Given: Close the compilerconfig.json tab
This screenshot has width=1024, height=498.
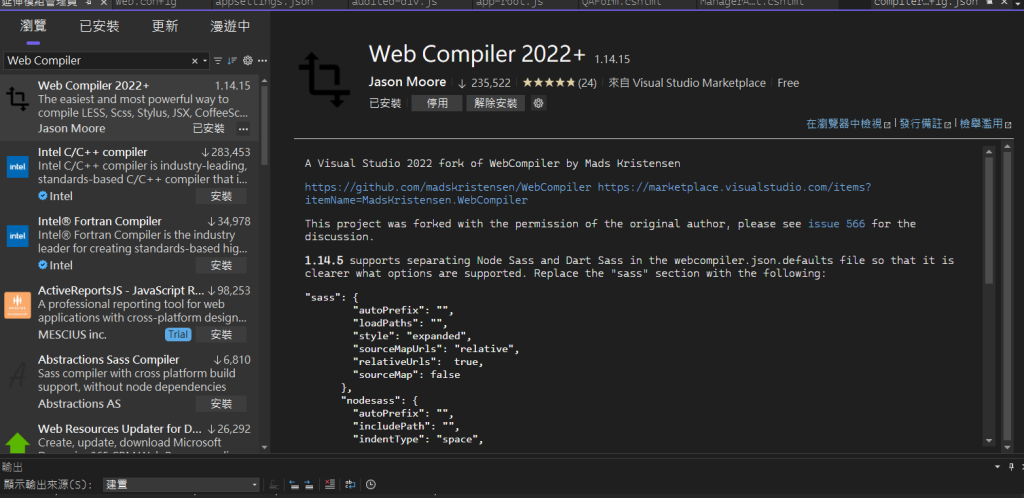Looking at the screenshot, I should coord(1003,3).
